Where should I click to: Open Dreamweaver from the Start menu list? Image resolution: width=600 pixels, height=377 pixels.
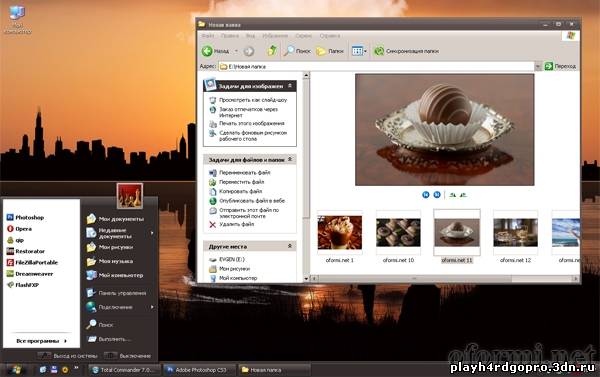coord(29,274)
